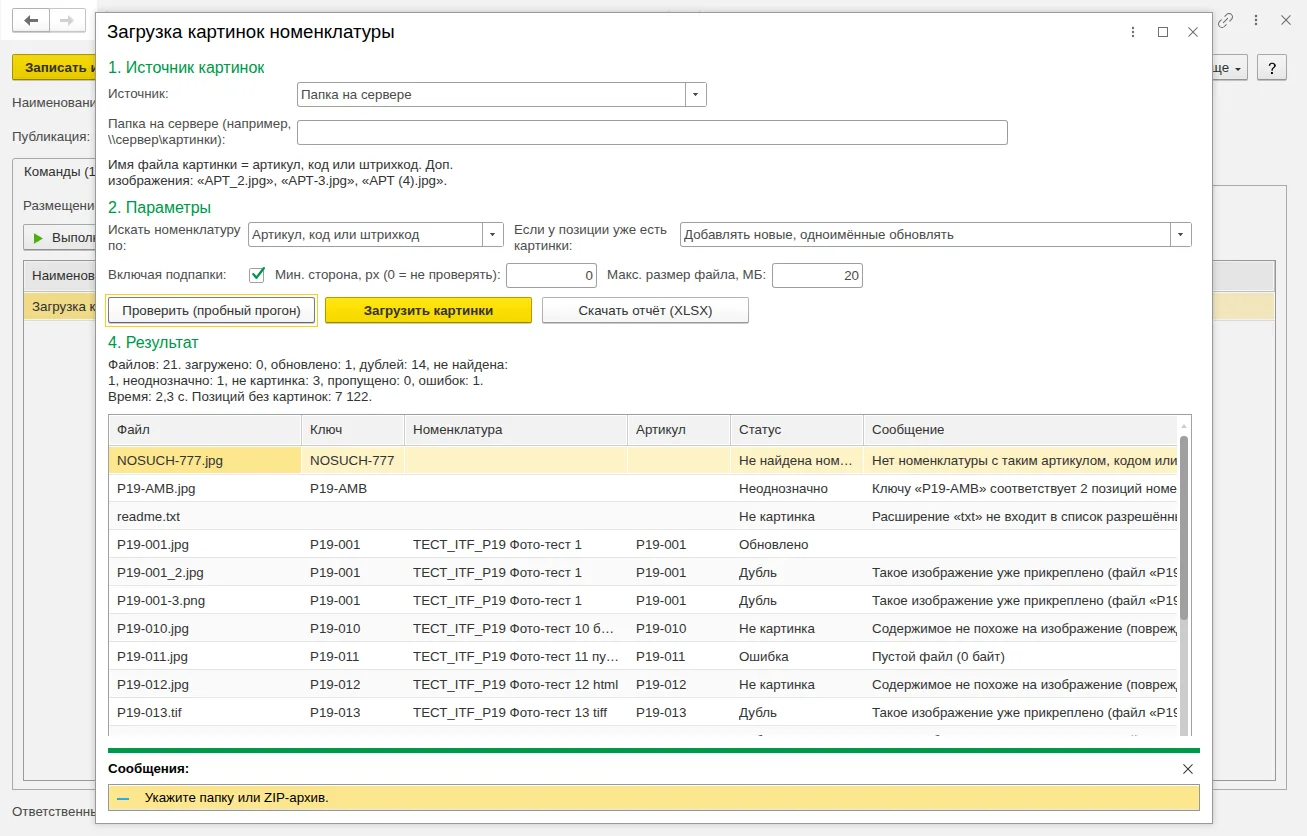
Task: Click the back arrow in background window
Action: (30, 20)
